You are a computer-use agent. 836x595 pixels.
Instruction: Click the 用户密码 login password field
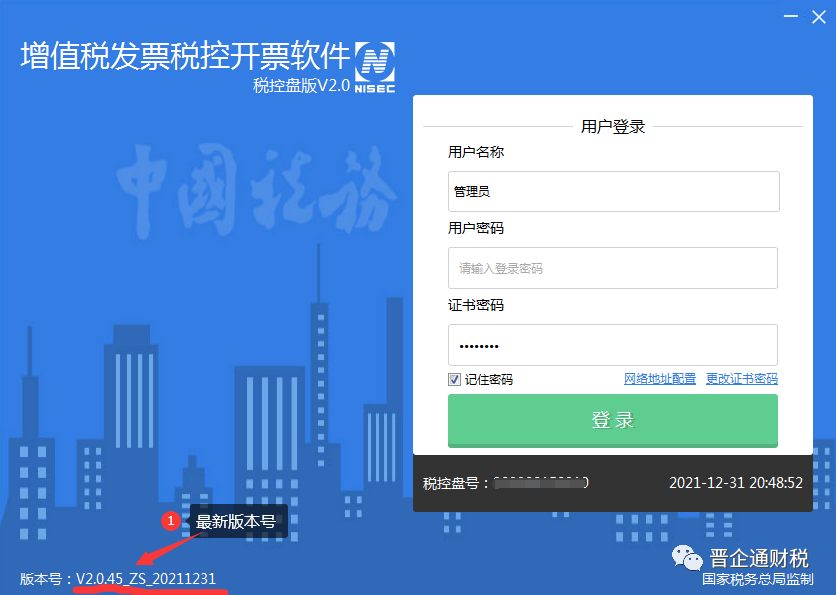[613, 268]
